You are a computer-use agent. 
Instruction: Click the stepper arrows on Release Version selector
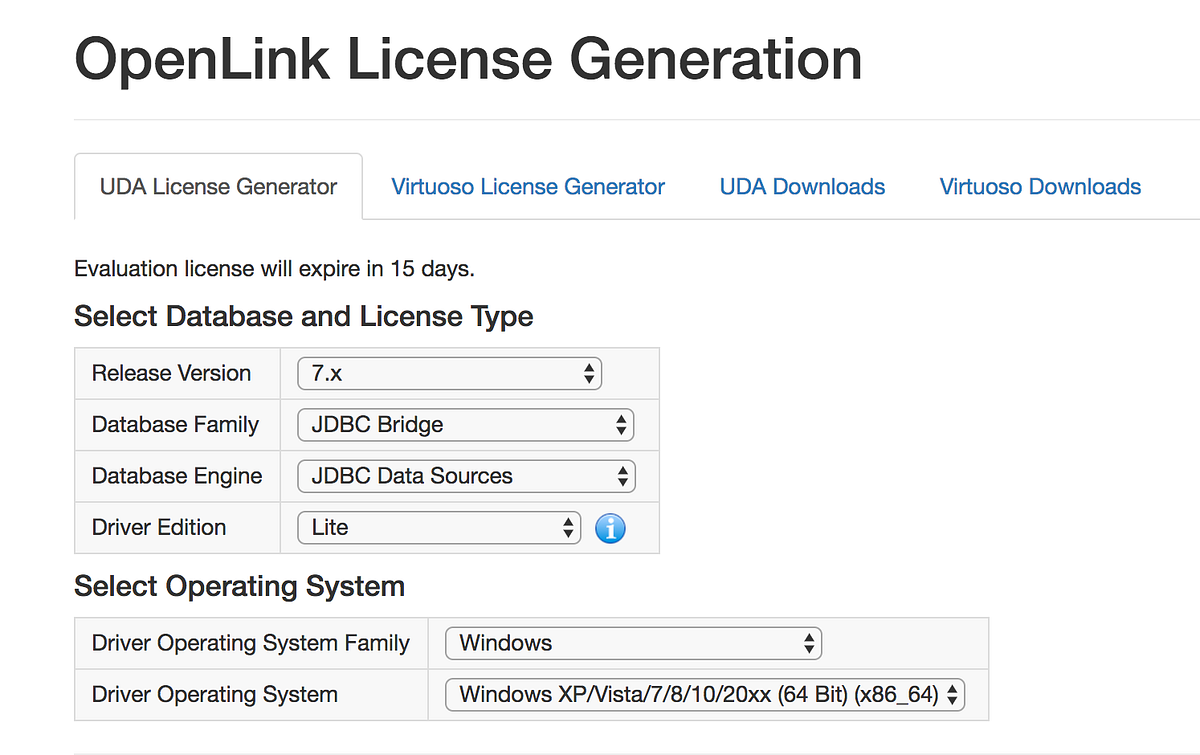[x=591, y=372]
